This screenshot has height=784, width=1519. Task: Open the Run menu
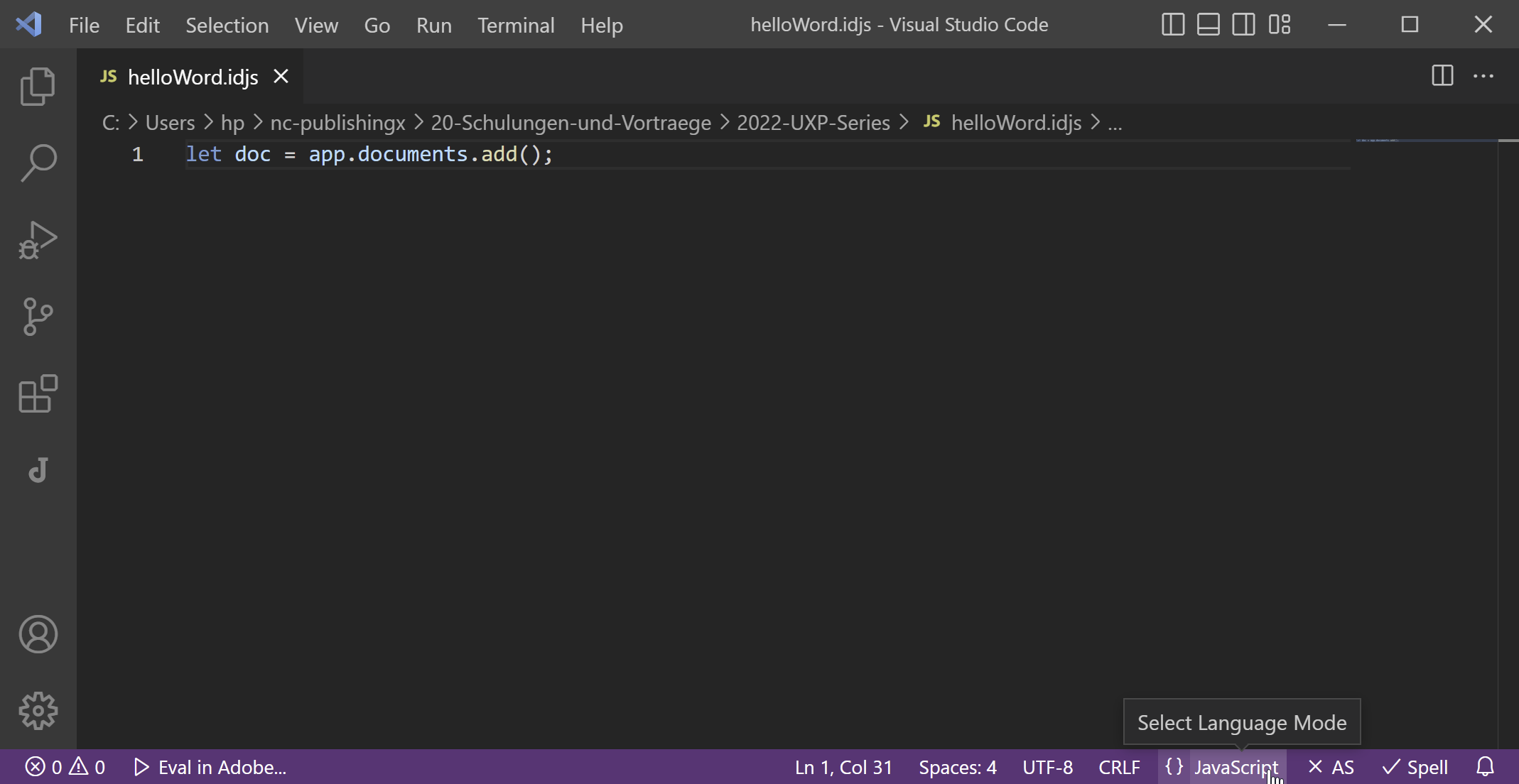(x=433, y=25)
